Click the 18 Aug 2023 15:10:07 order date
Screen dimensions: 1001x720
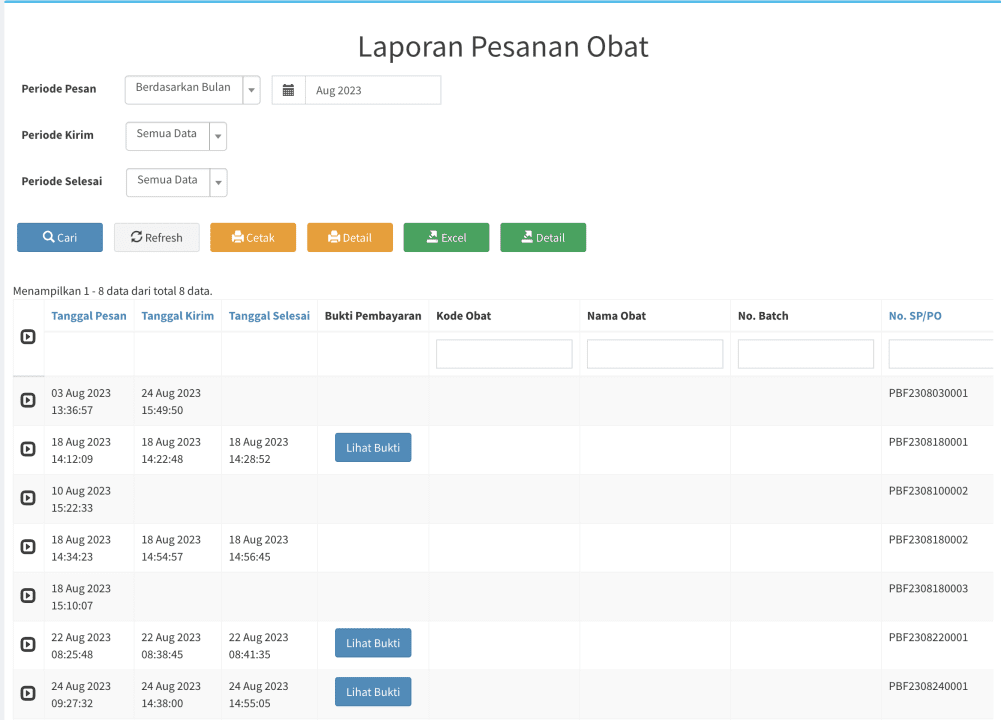point(81,597)
